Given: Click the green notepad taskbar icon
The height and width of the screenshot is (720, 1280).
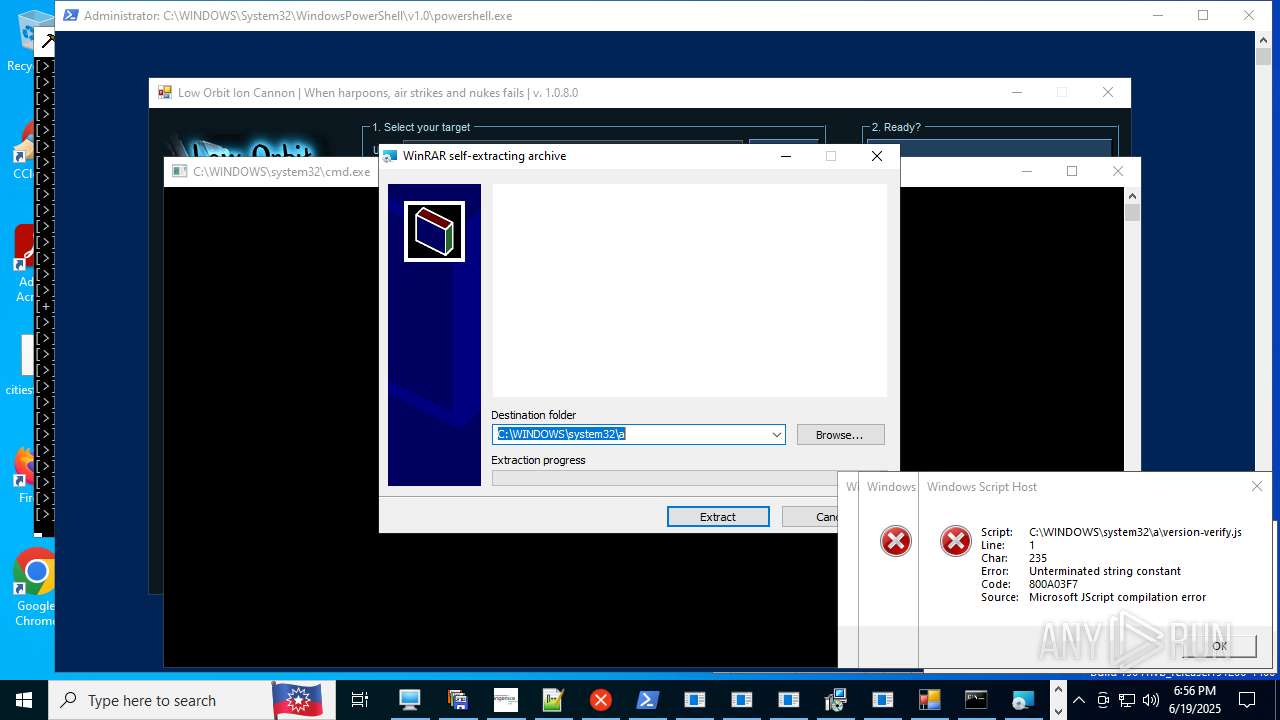Looking at the screenshot, I should coord(553,700).
